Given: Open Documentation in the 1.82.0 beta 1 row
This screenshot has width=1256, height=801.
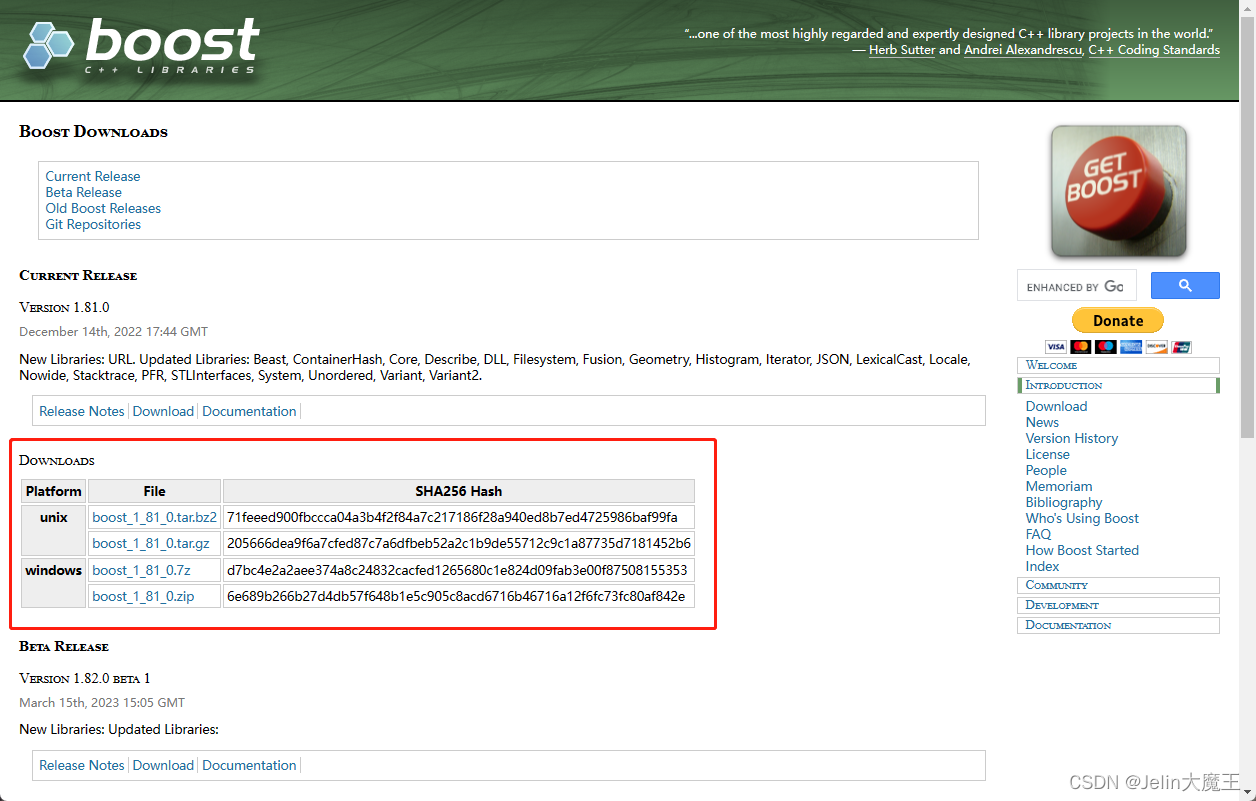Looking at the screenshot, I should coord(249,765).
